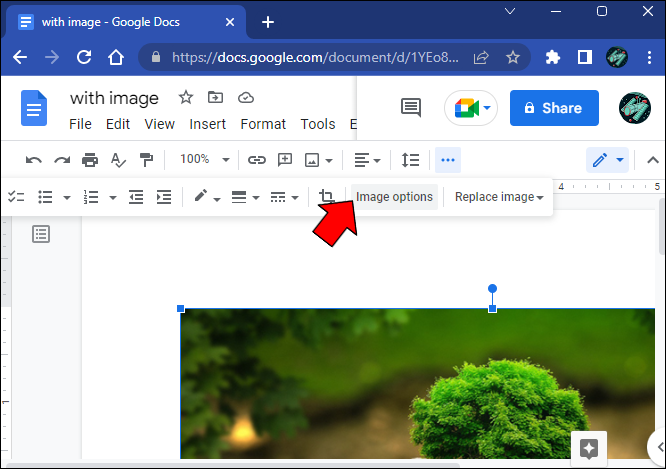Click the image rotation handle

point(492,289)
